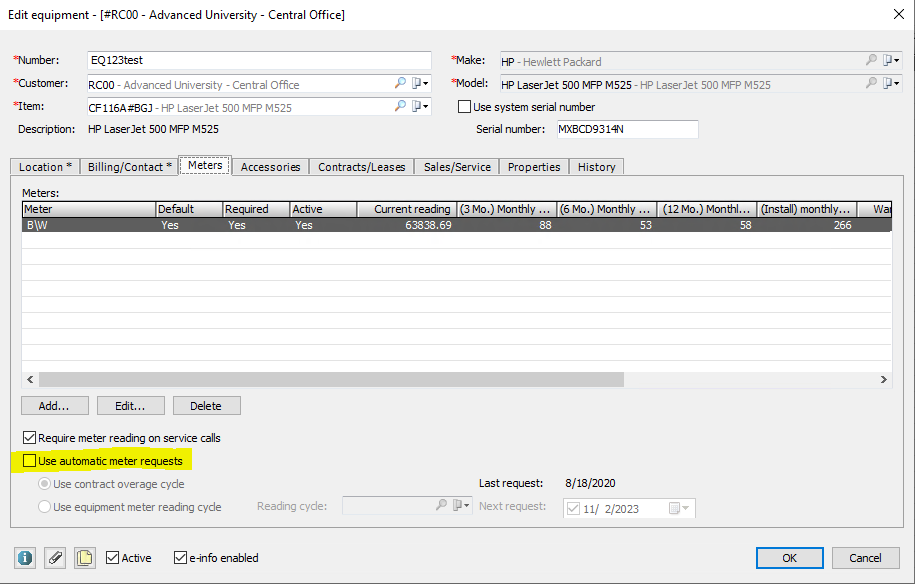The height and width of the screenshot is (584, 915).
Task: Open the Sales/Service tab
Action: (457, 167)
